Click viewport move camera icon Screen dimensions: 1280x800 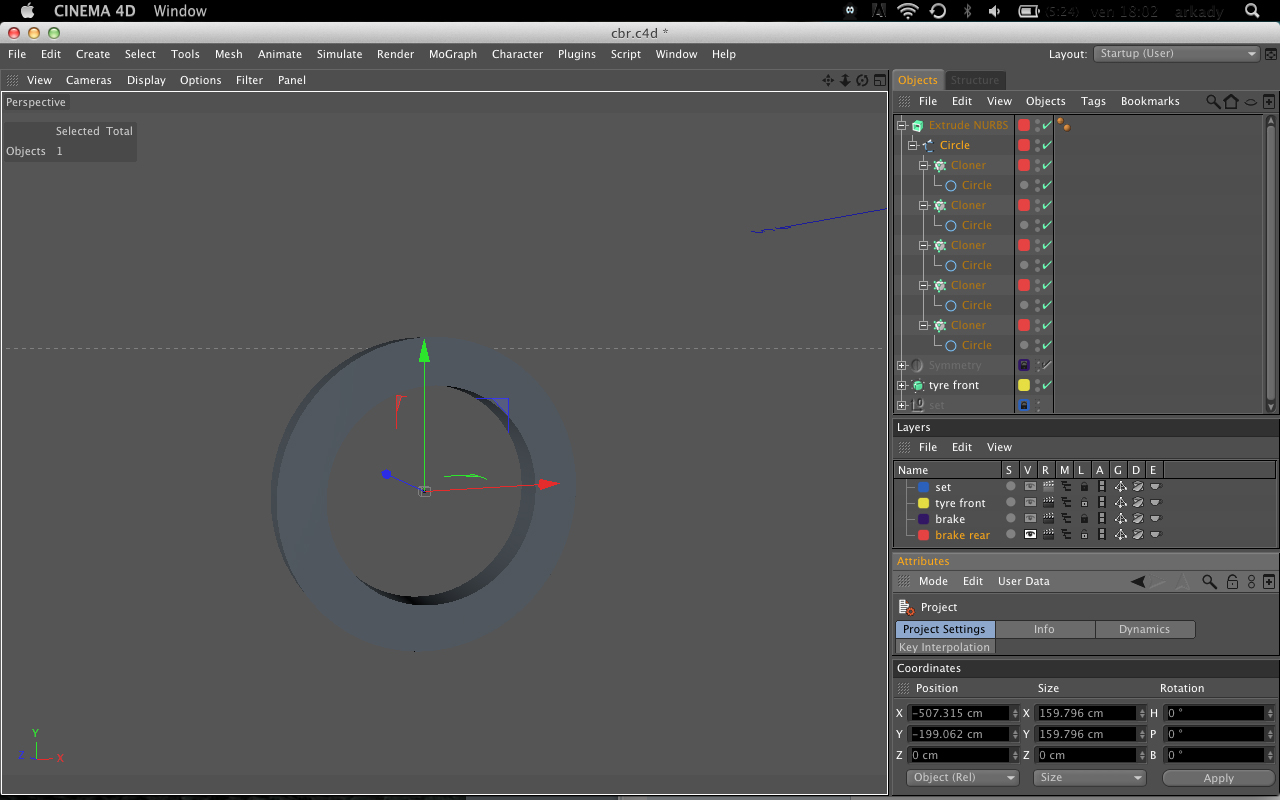click(828, 80)
